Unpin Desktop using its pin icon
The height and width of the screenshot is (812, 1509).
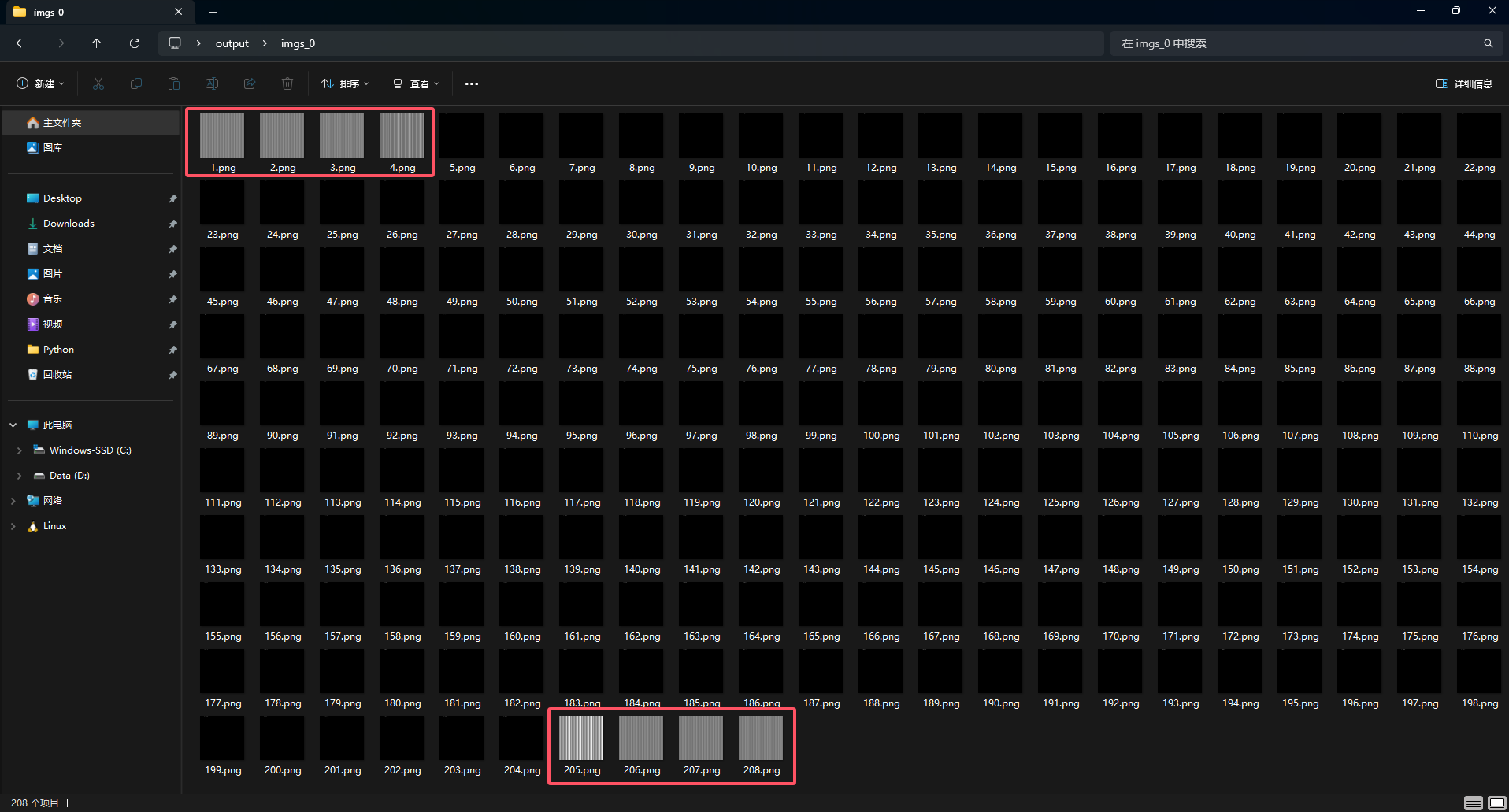(172, 198)
